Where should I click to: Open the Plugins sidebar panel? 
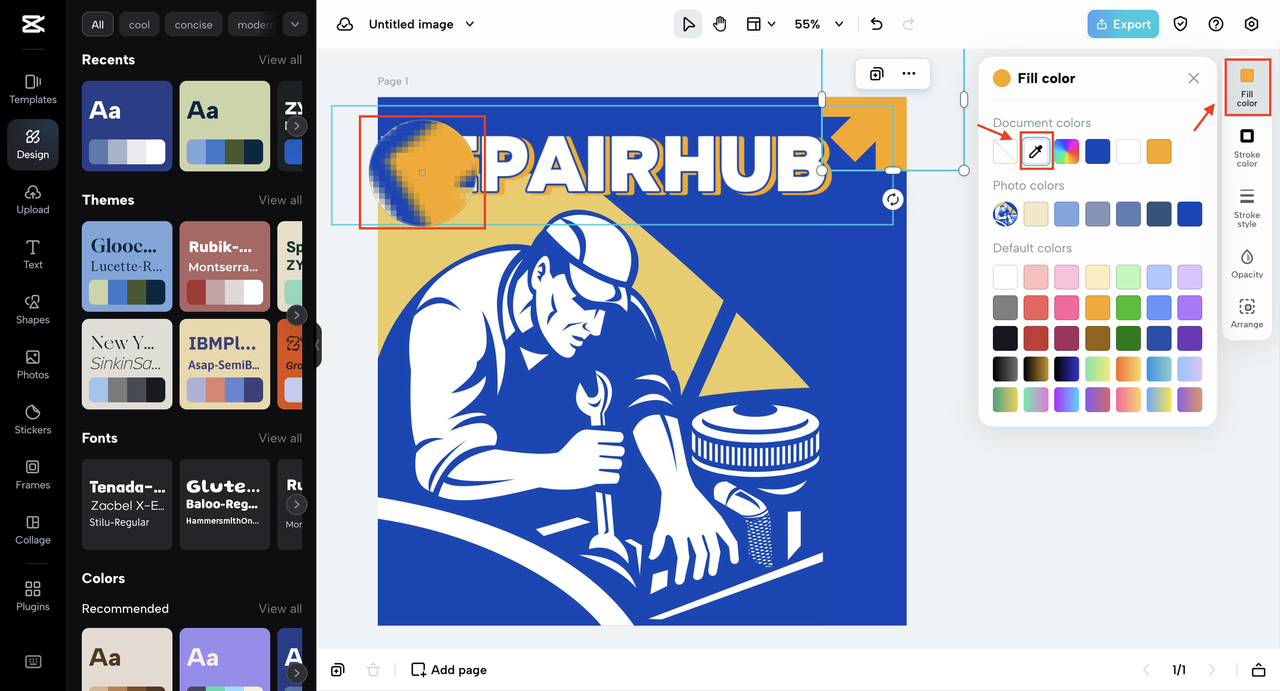[33, 595]
